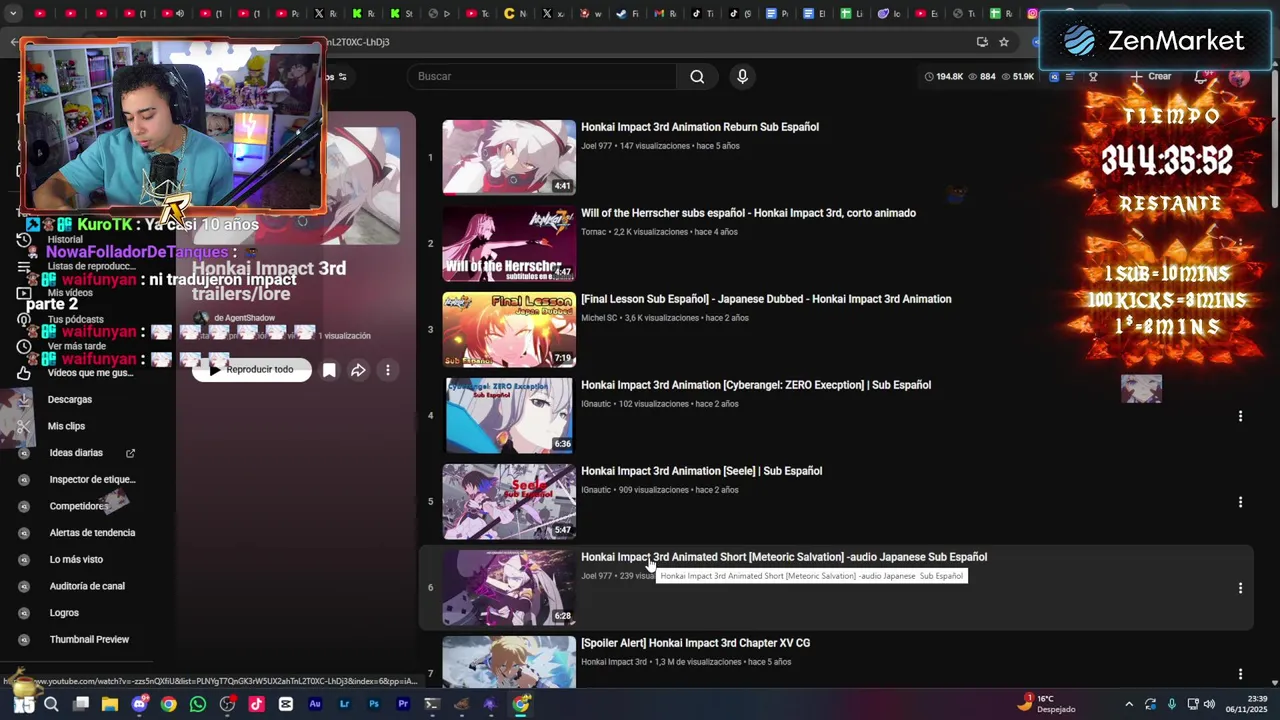Image resolution: width=1280 pixels, height=720 pixels.
Task: Click the Reburn video thumbnail 4:41
Action: (x=509, y=157)
